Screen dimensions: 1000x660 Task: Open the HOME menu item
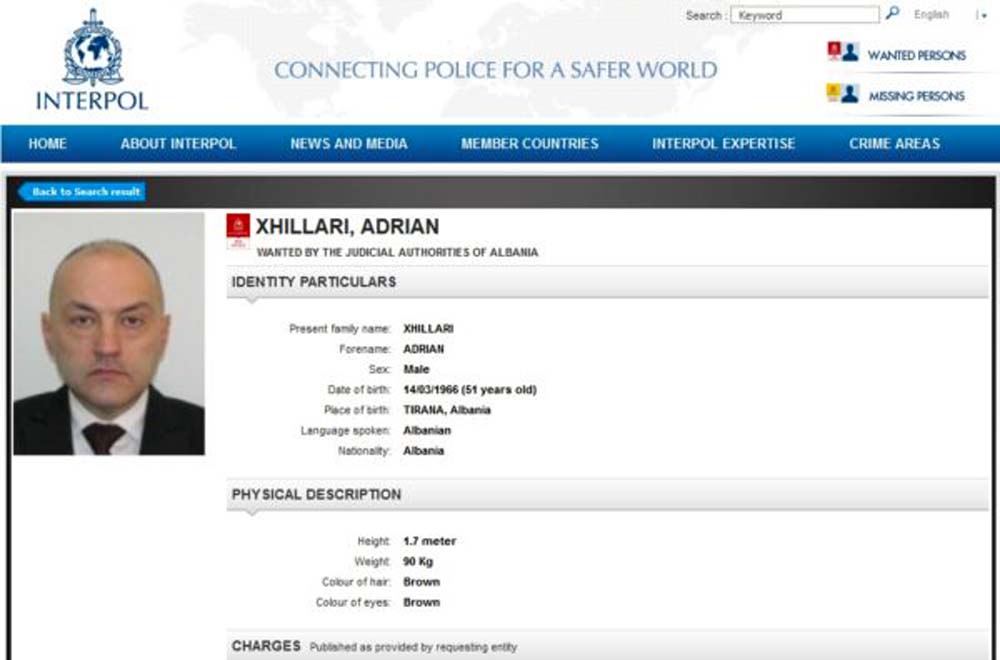pos(47,143)
